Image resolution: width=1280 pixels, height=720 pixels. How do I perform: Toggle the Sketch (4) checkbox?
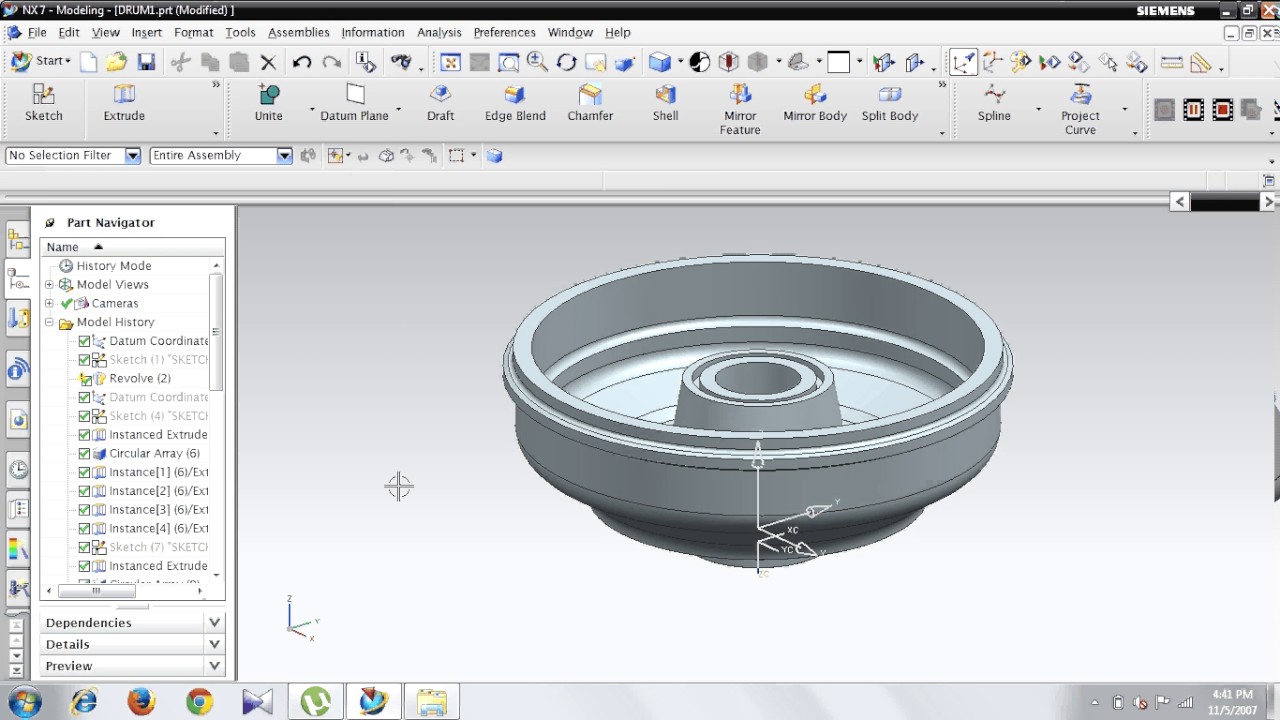tap(85, 416)
